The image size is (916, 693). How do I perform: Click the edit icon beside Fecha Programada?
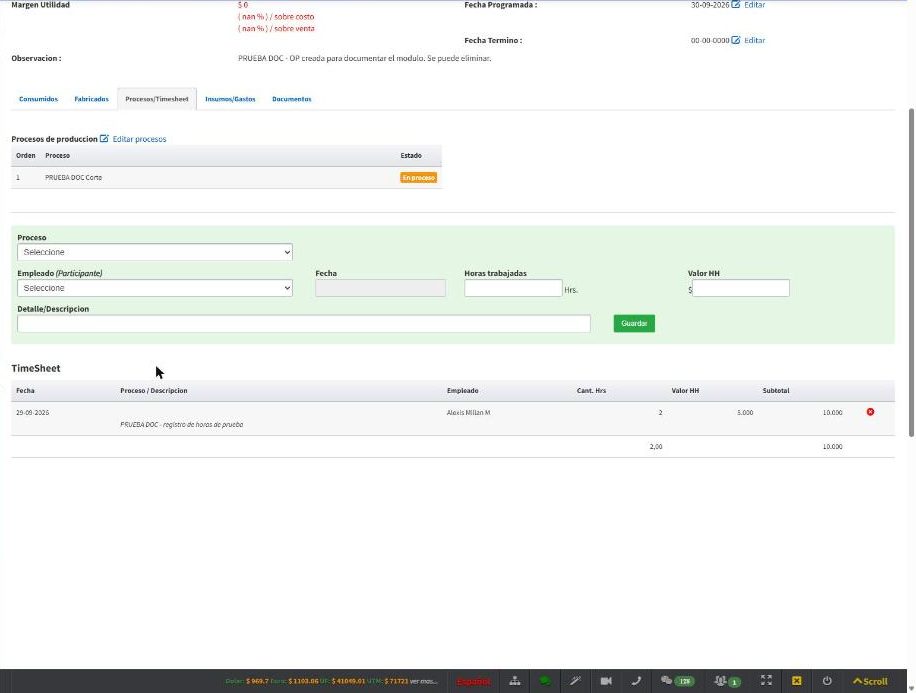[x=735, y=5]
